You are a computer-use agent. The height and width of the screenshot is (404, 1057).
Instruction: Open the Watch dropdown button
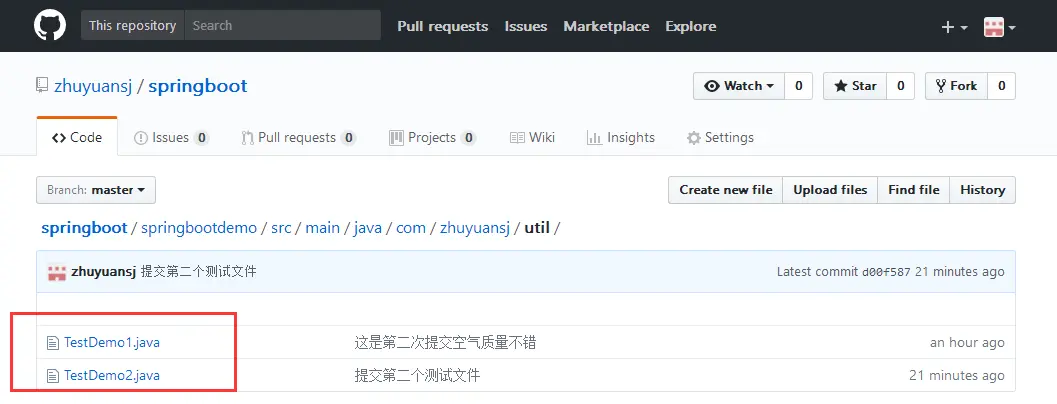[x=739, y=86]
